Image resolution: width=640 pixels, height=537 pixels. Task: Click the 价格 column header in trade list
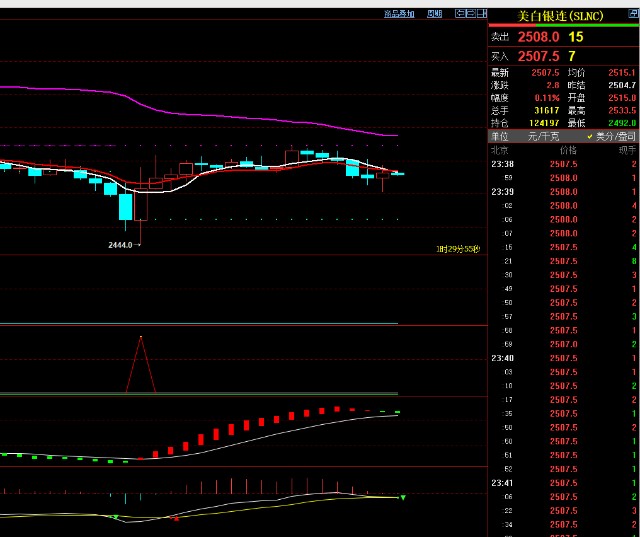point(568,149)
